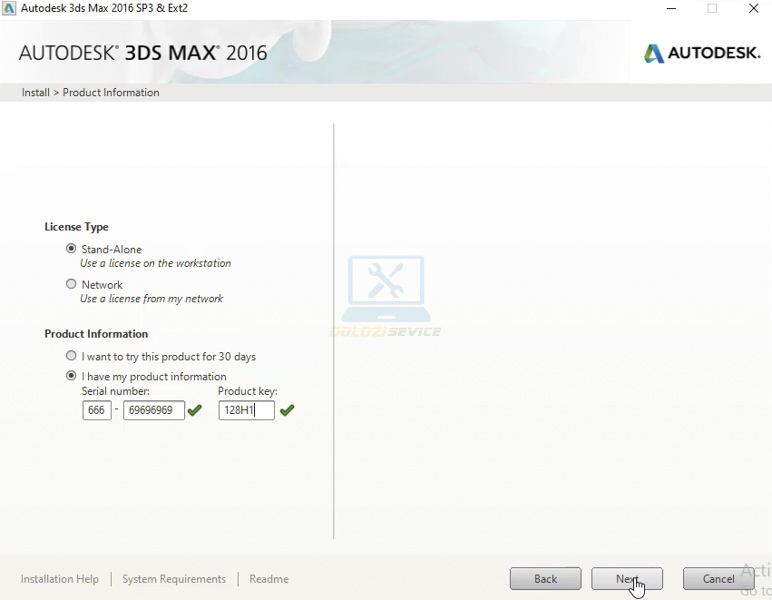Viewport: 772px width, 600px height.
Task: Select "I have my product information"
Action: coord(71,376)
